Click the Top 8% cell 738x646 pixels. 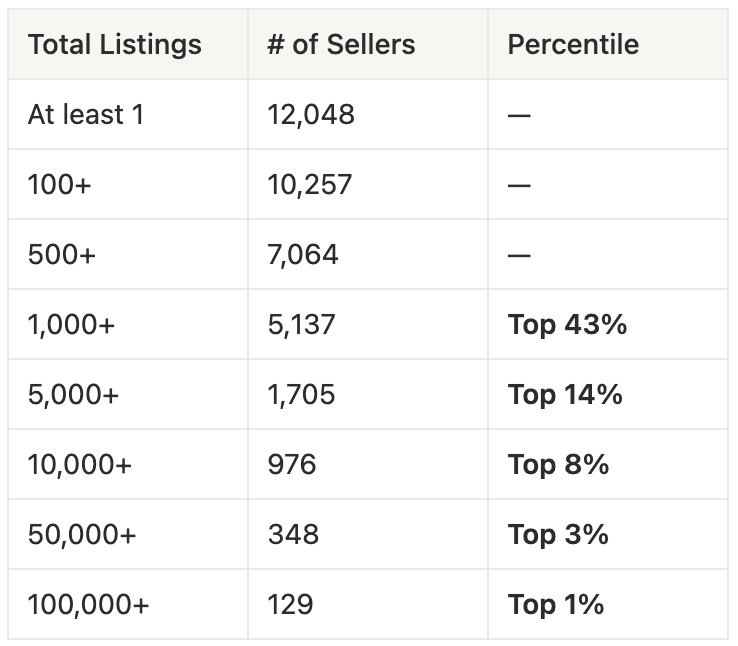[558, 465]
